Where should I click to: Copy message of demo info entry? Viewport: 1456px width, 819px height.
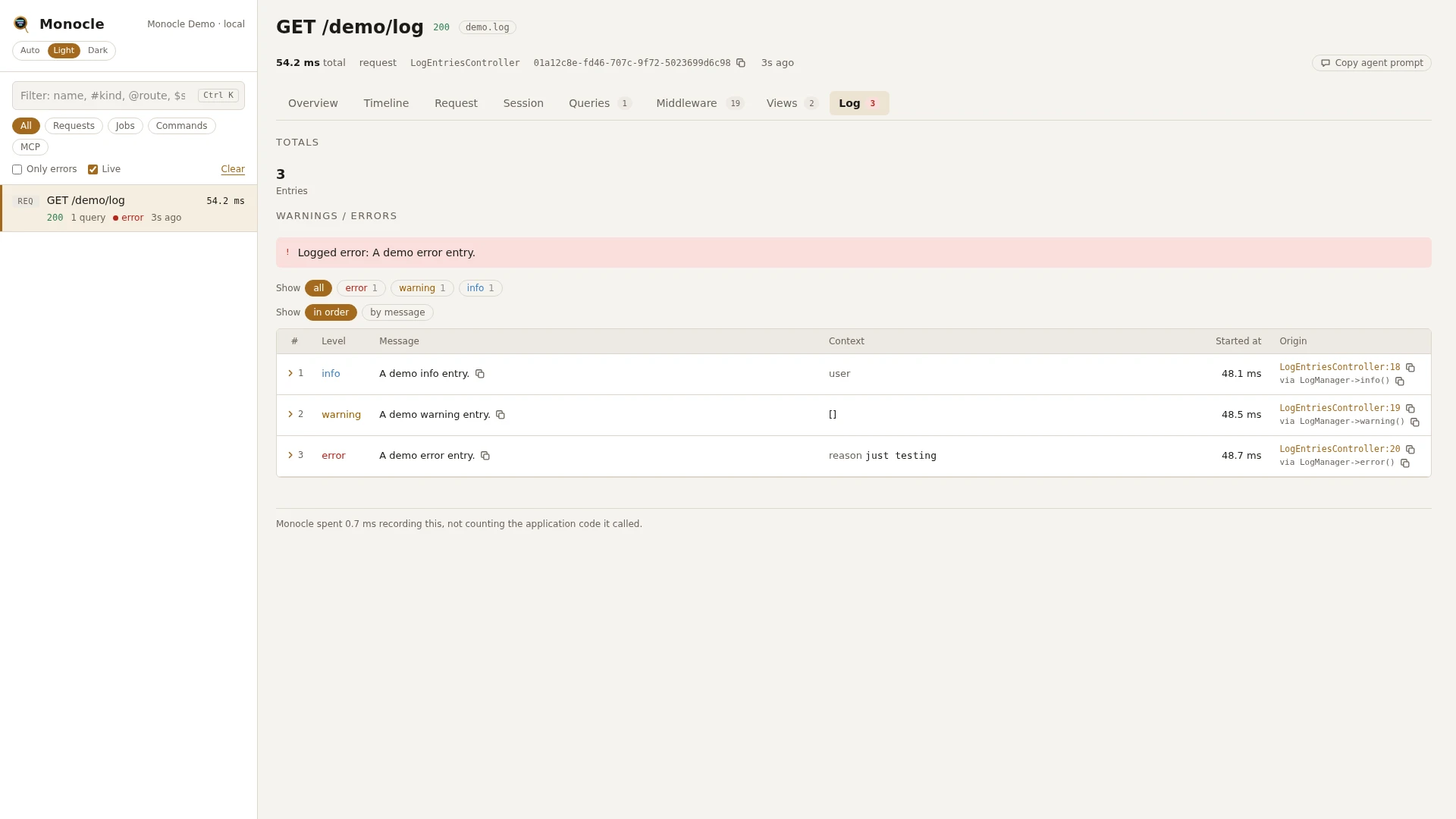(x=480, y=374)
